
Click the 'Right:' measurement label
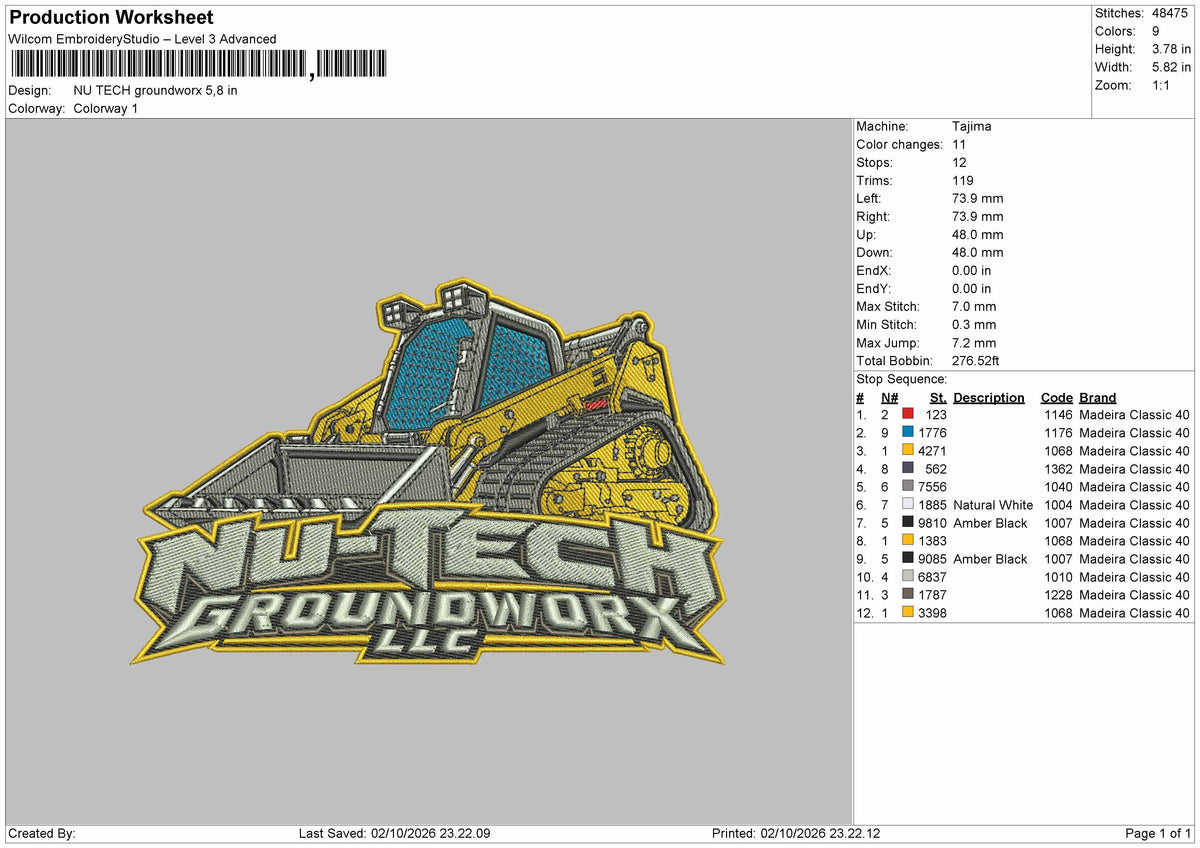tap(873, 216)
